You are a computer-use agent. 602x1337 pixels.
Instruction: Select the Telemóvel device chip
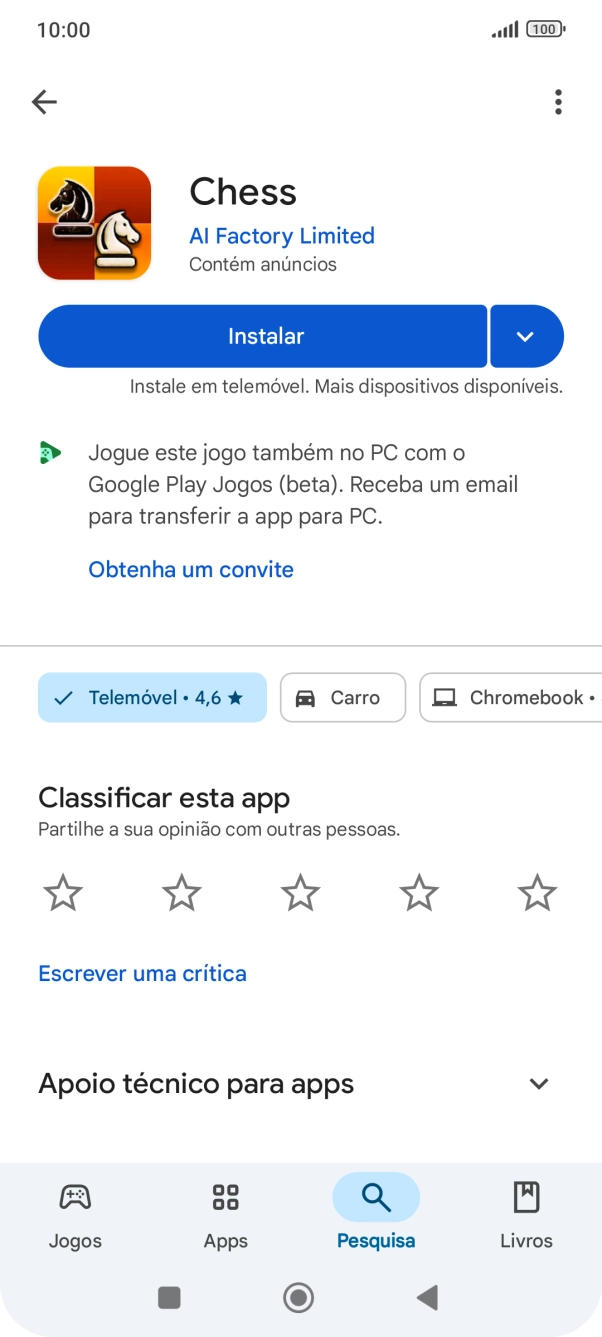pyautogui.click(x=152, y=697)
